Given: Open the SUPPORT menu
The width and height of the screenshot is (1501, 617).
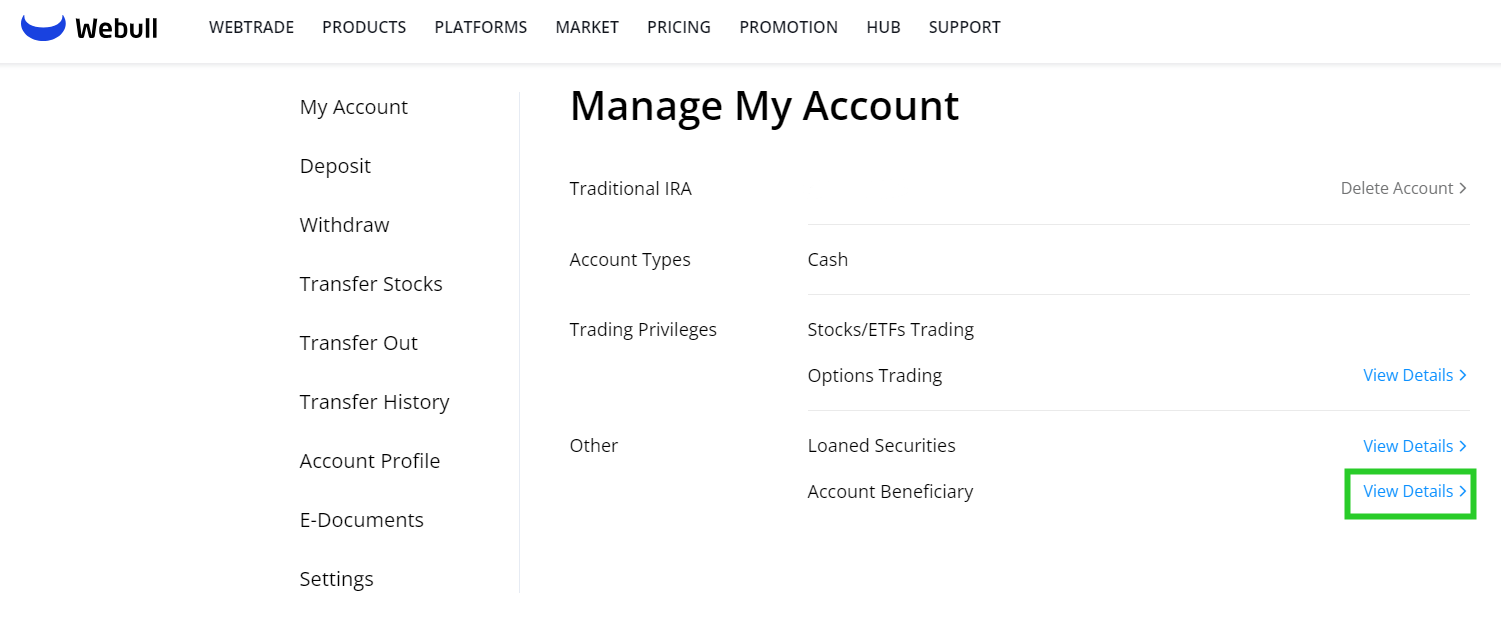Looking at the screenshot, I should [964, 28].
